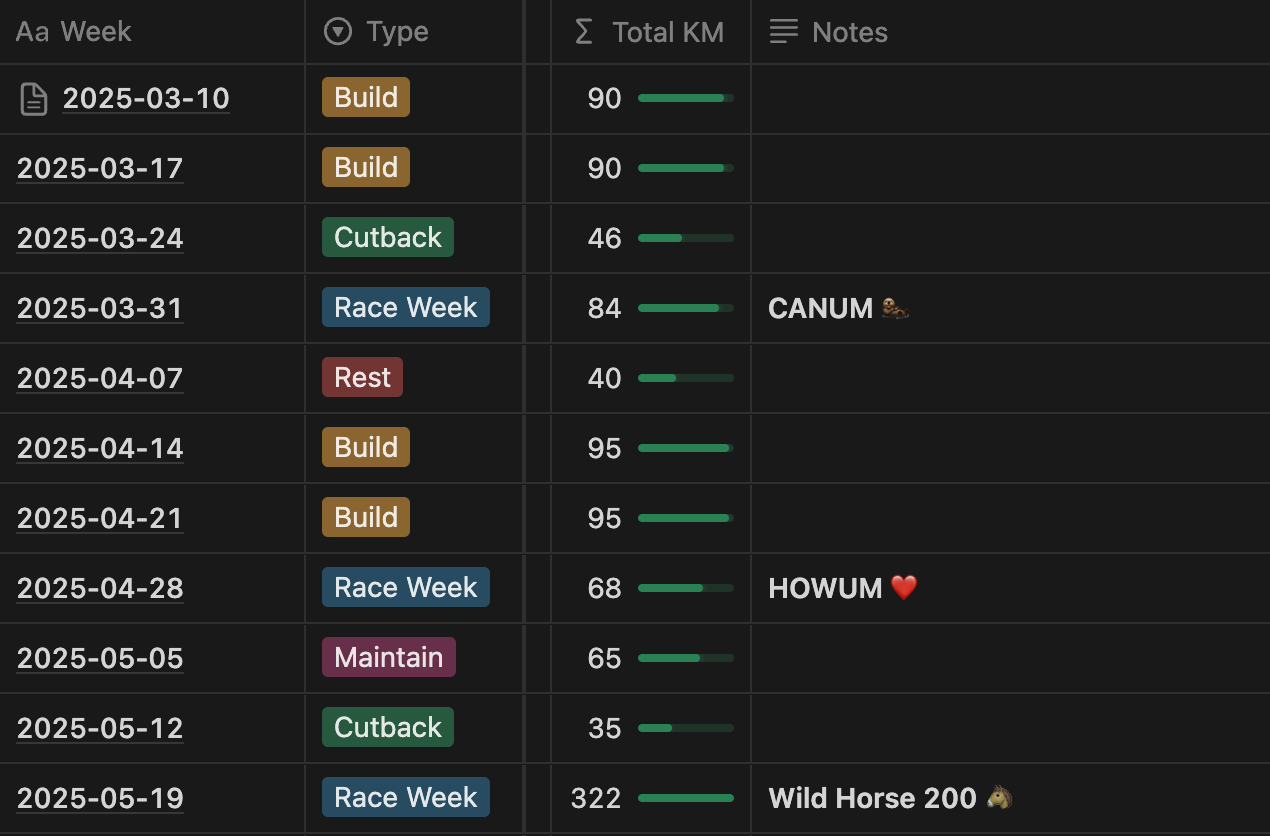Image resolution: width=1270 pixels, height=836 pixels.
Task: Click the Build tag in the 2025-04-21 row
Action: [x=366, y=517]
